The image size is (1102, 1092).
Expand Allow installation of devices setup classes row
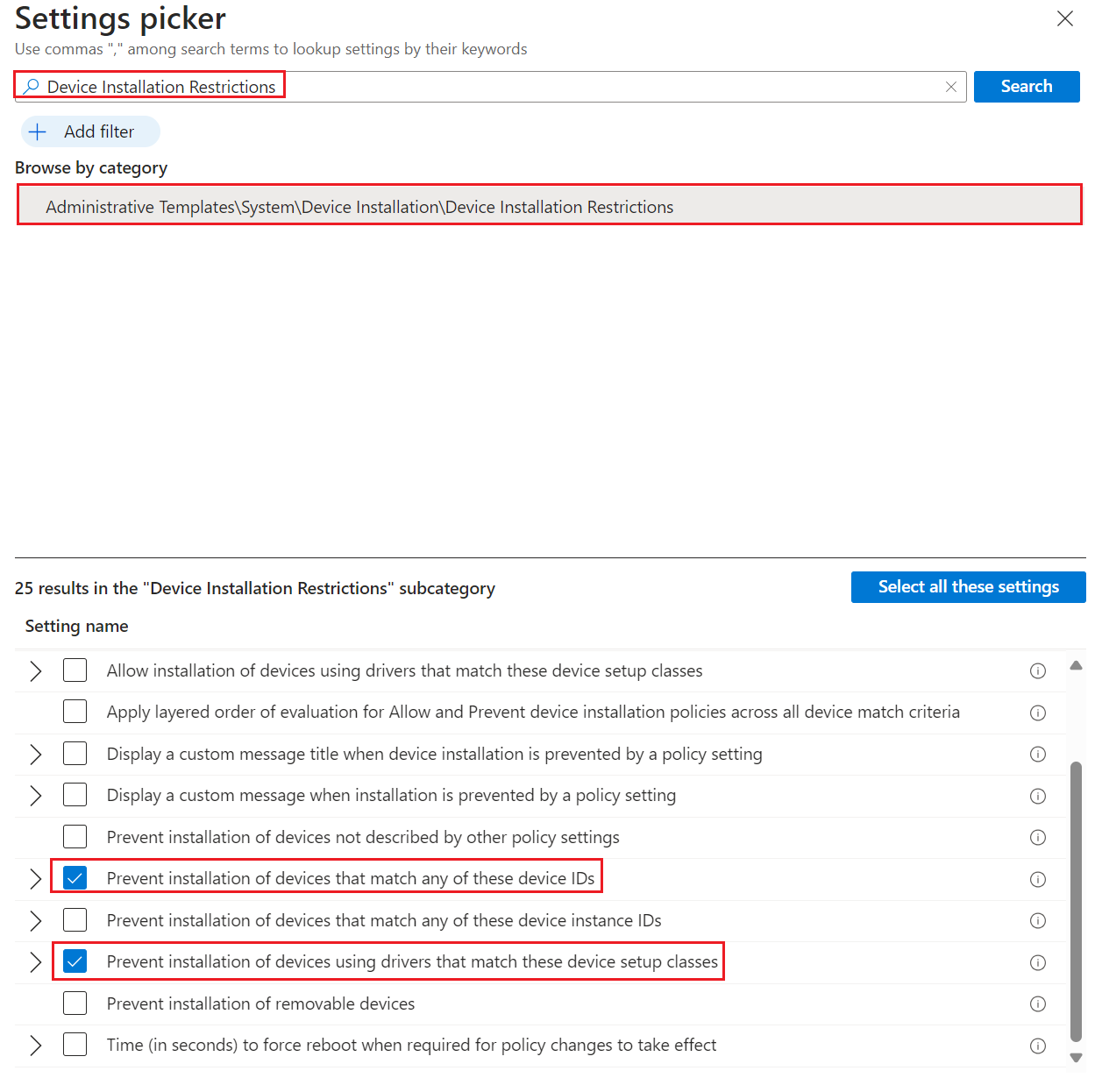coord(35,670)
